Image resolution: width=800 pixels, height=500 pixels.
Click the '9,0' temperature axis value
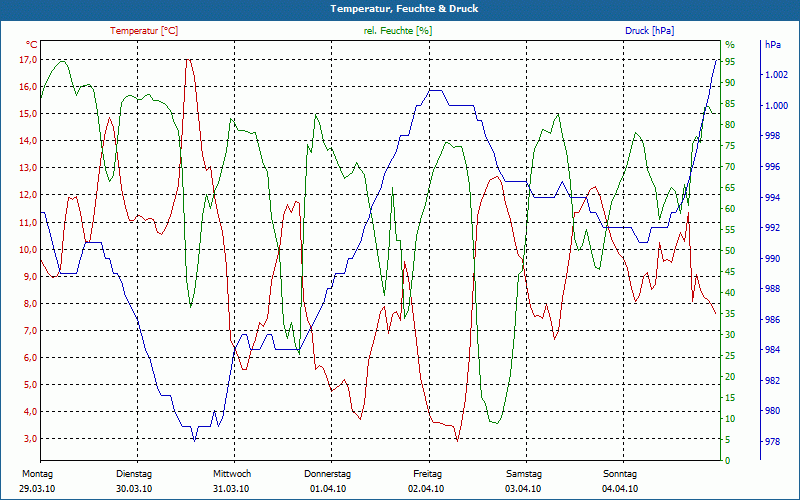coord(30,277)
